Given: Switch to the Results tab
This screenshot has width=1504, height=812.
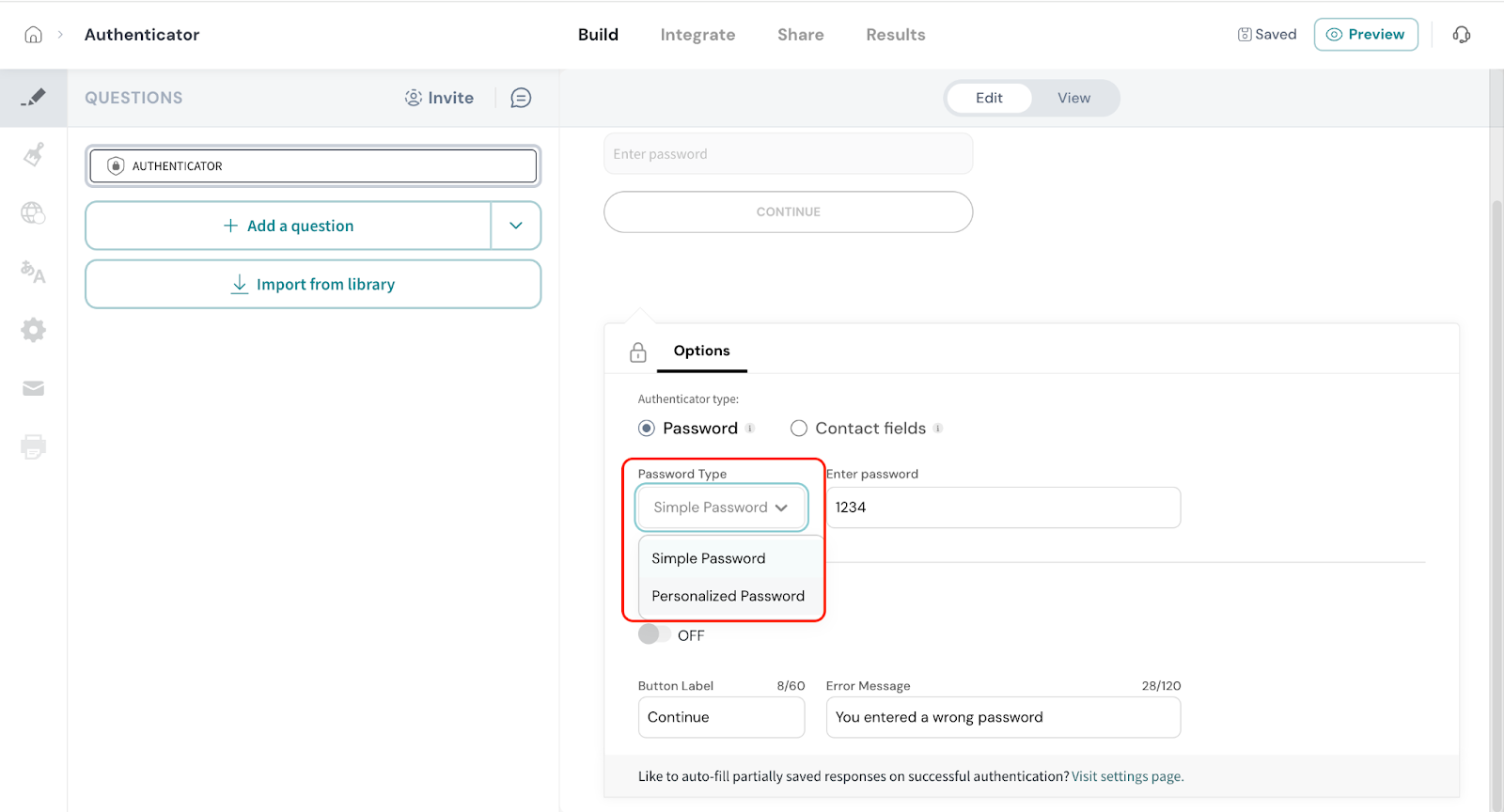Looking at the screenshot, I should coord(895,35).
